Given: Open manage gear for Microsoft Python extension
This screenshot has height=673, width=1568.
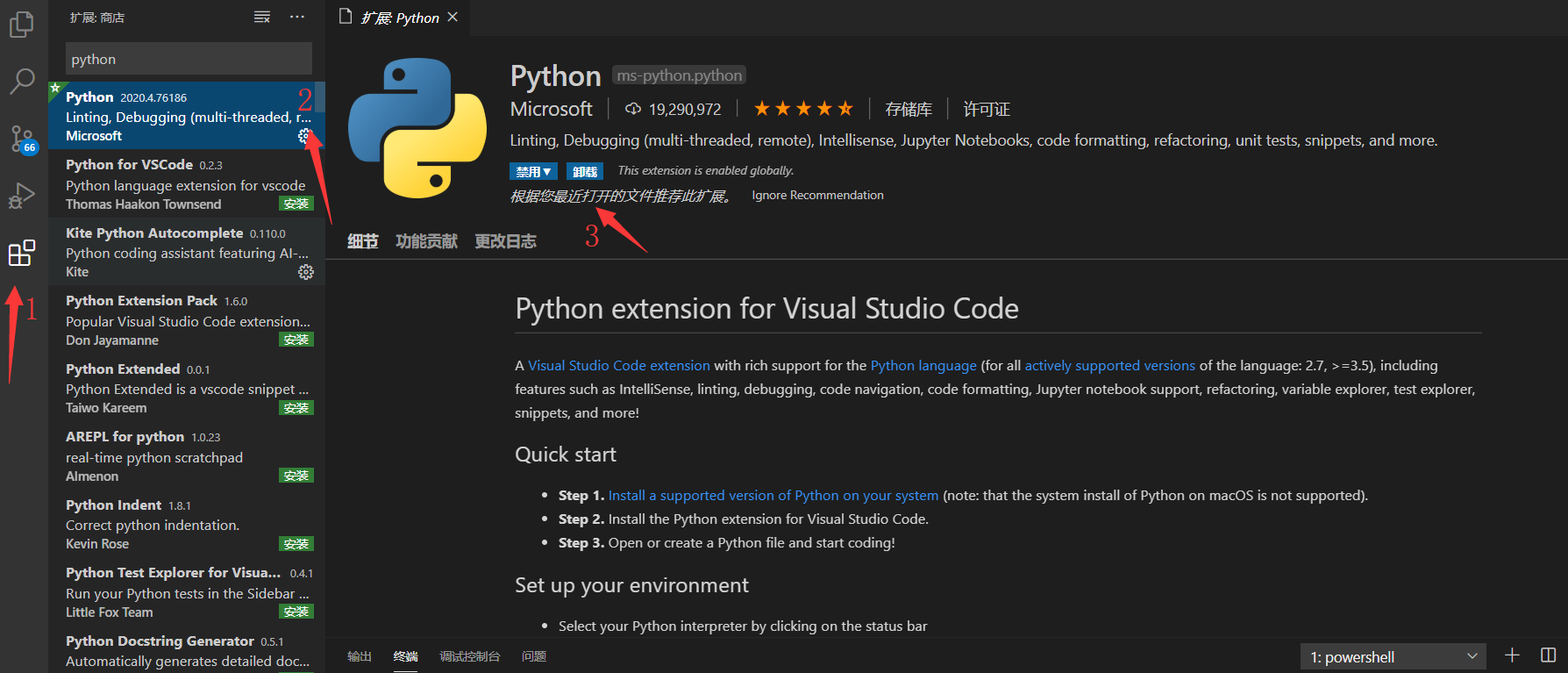Looking at the screenshot, I should point(304,136).
